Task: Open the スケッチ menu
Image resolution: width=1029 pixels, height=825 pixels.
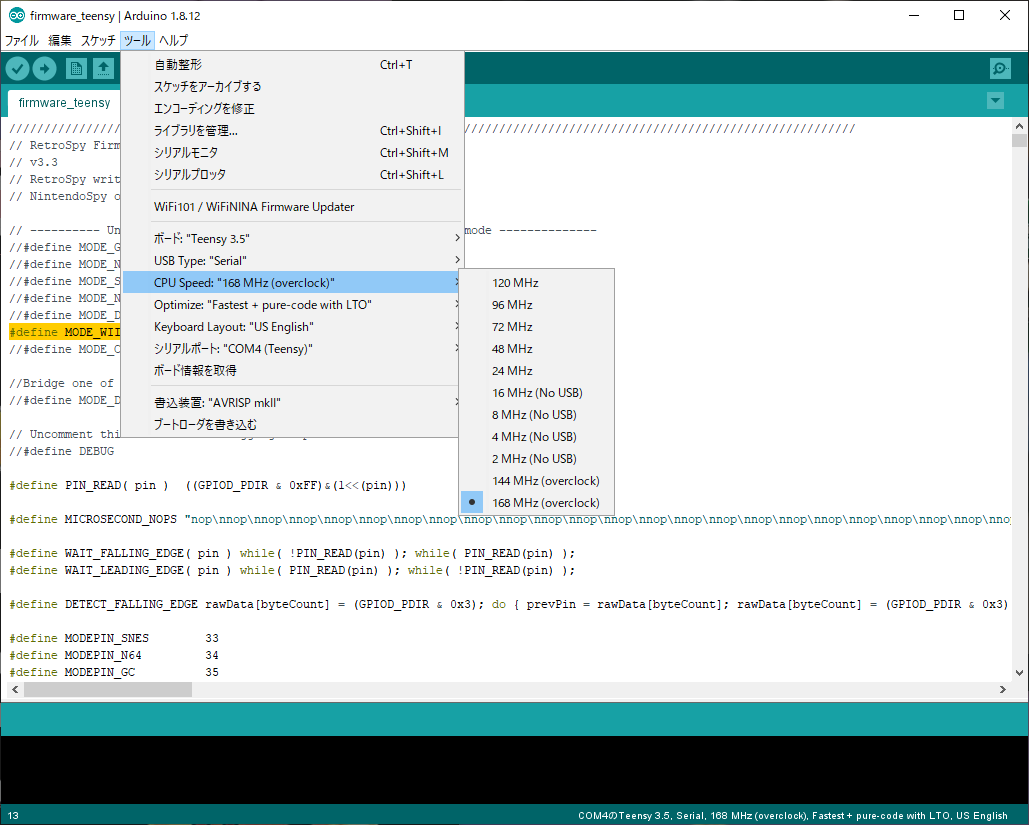Action: [98, 41]
